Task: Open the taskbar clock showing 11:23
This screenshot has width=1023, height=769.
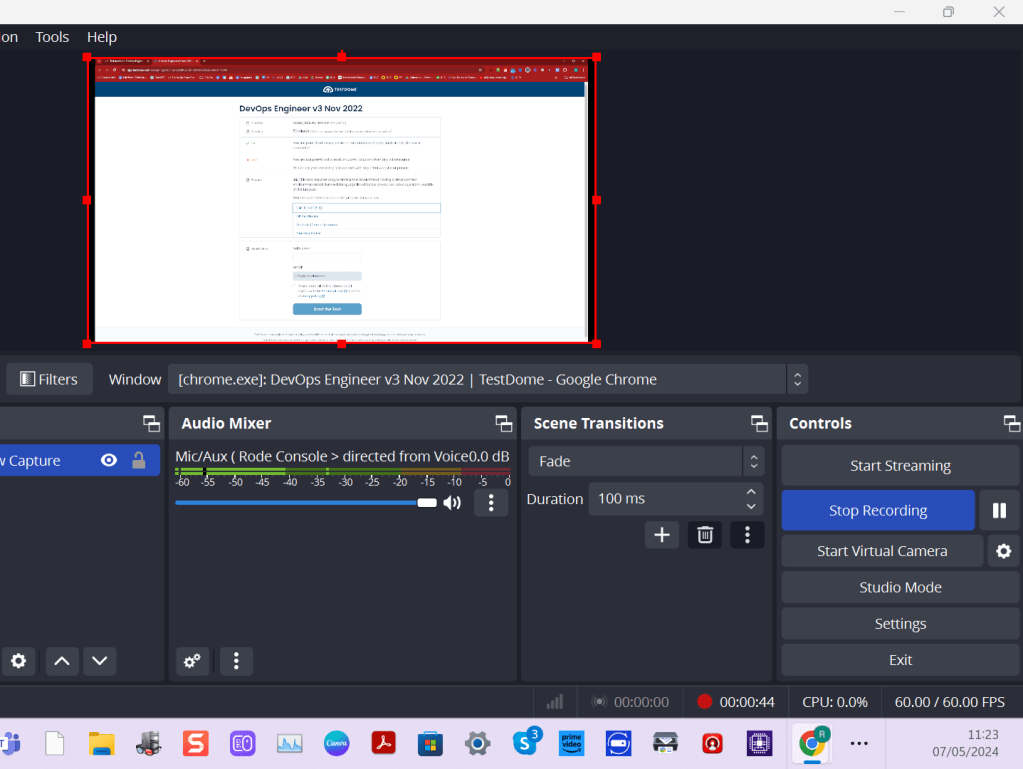Action: [965, 744]
